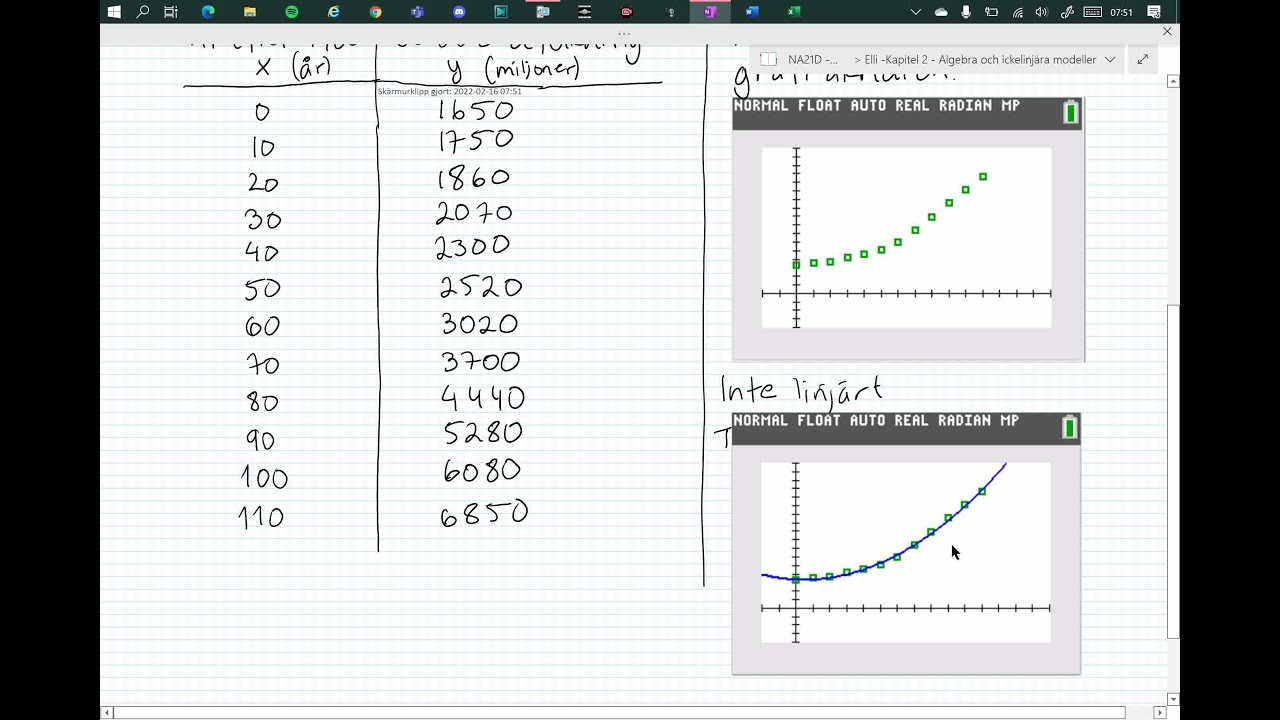Open the volume control in tray
1280x720 pixels.
(x=1042, y=12)
